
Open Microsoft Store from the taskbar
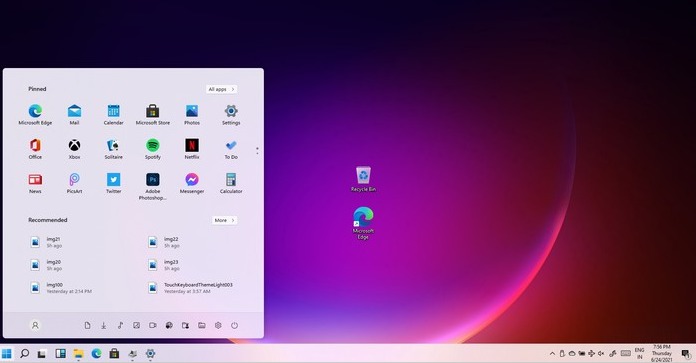115,354
